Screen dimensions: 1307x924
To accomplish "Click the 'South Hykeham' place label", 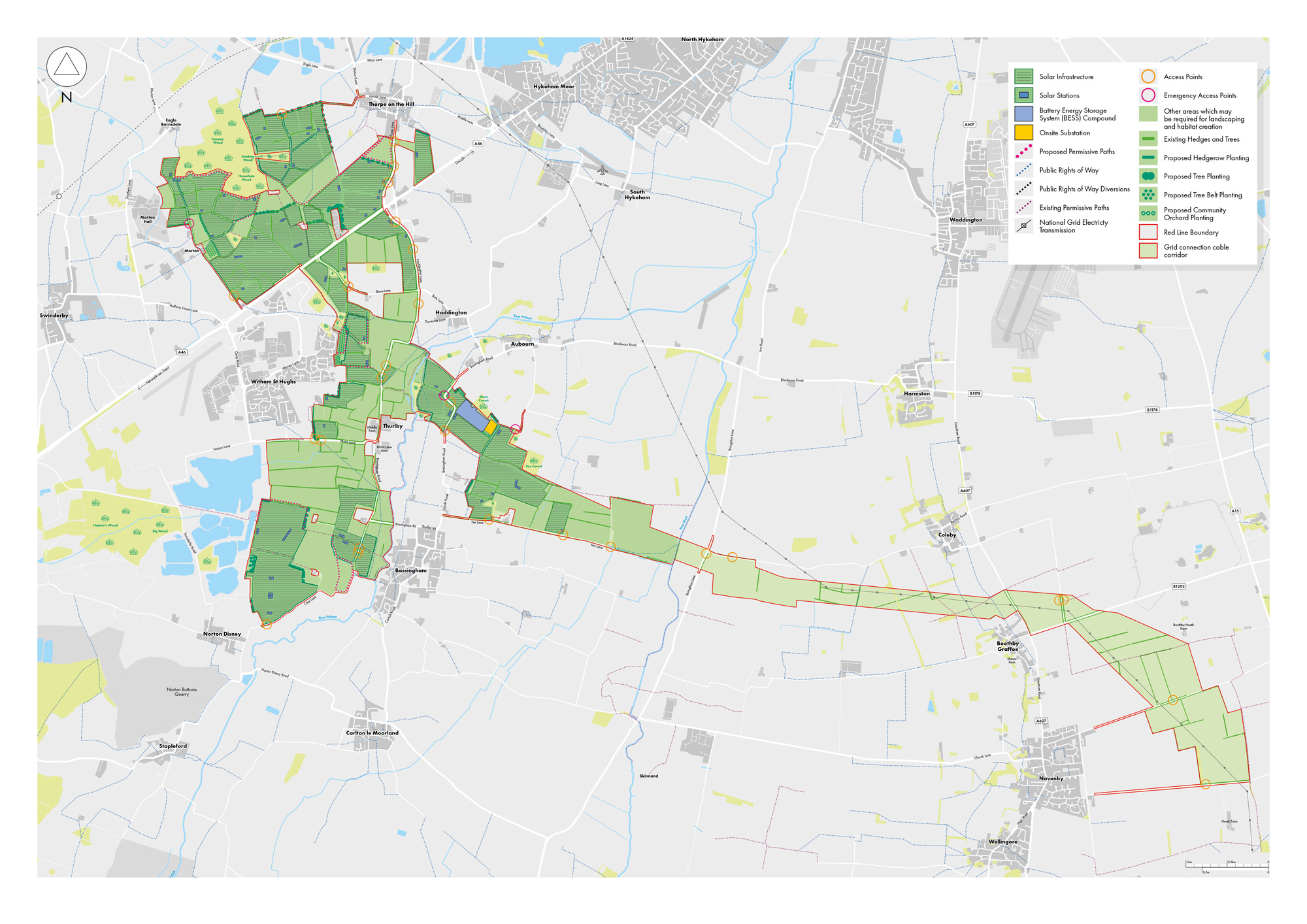I will [x=637, y=195].
